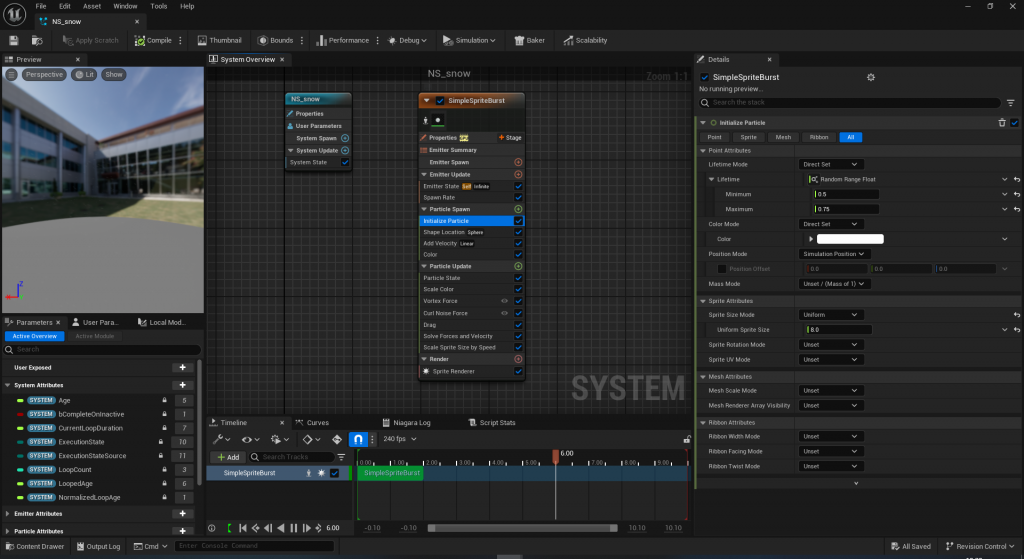Uncheck the Drag module in emitter stack

[518, 325]
